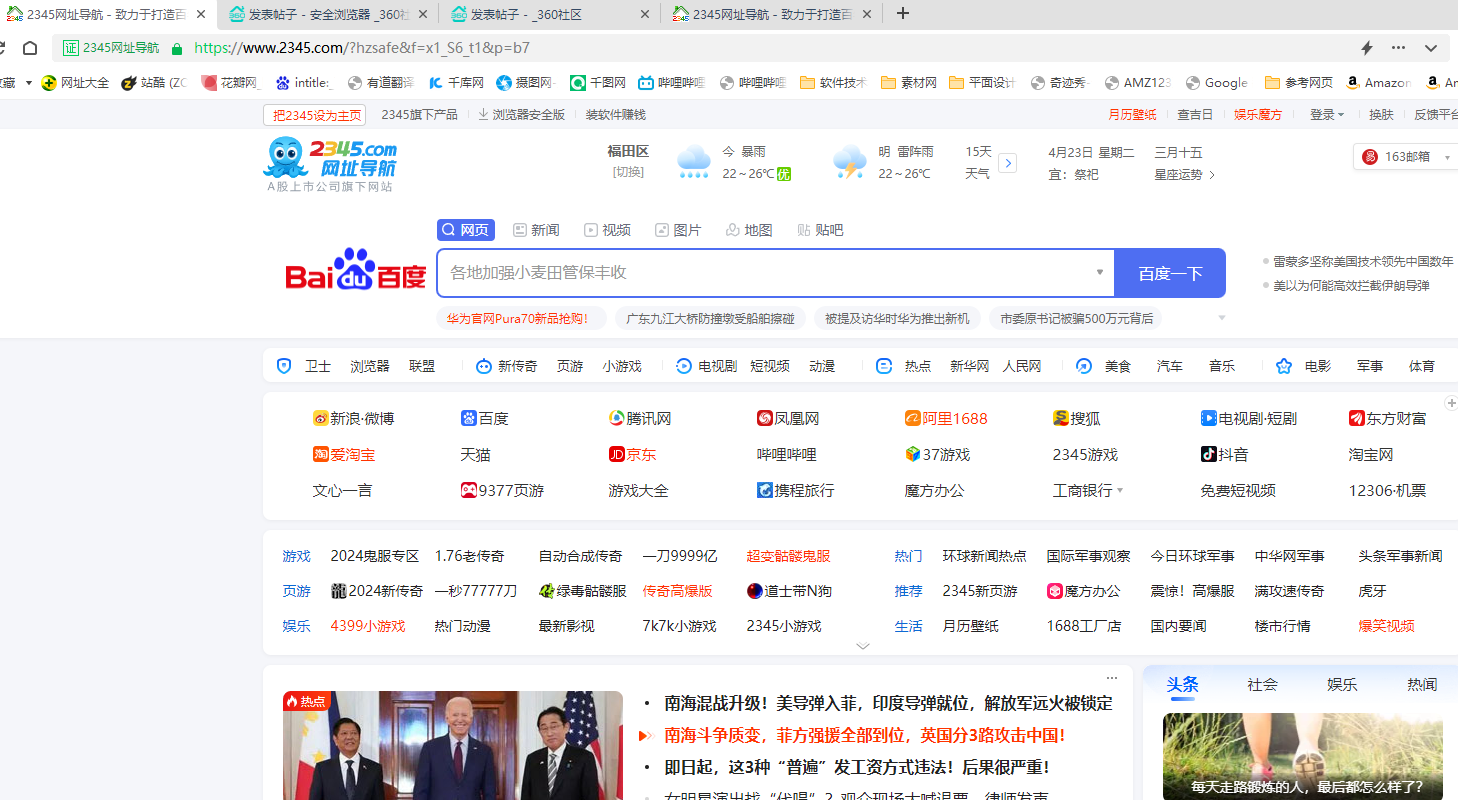
Task: Switch to the last 2345网址导航 tab
Action: click(772, 14)
